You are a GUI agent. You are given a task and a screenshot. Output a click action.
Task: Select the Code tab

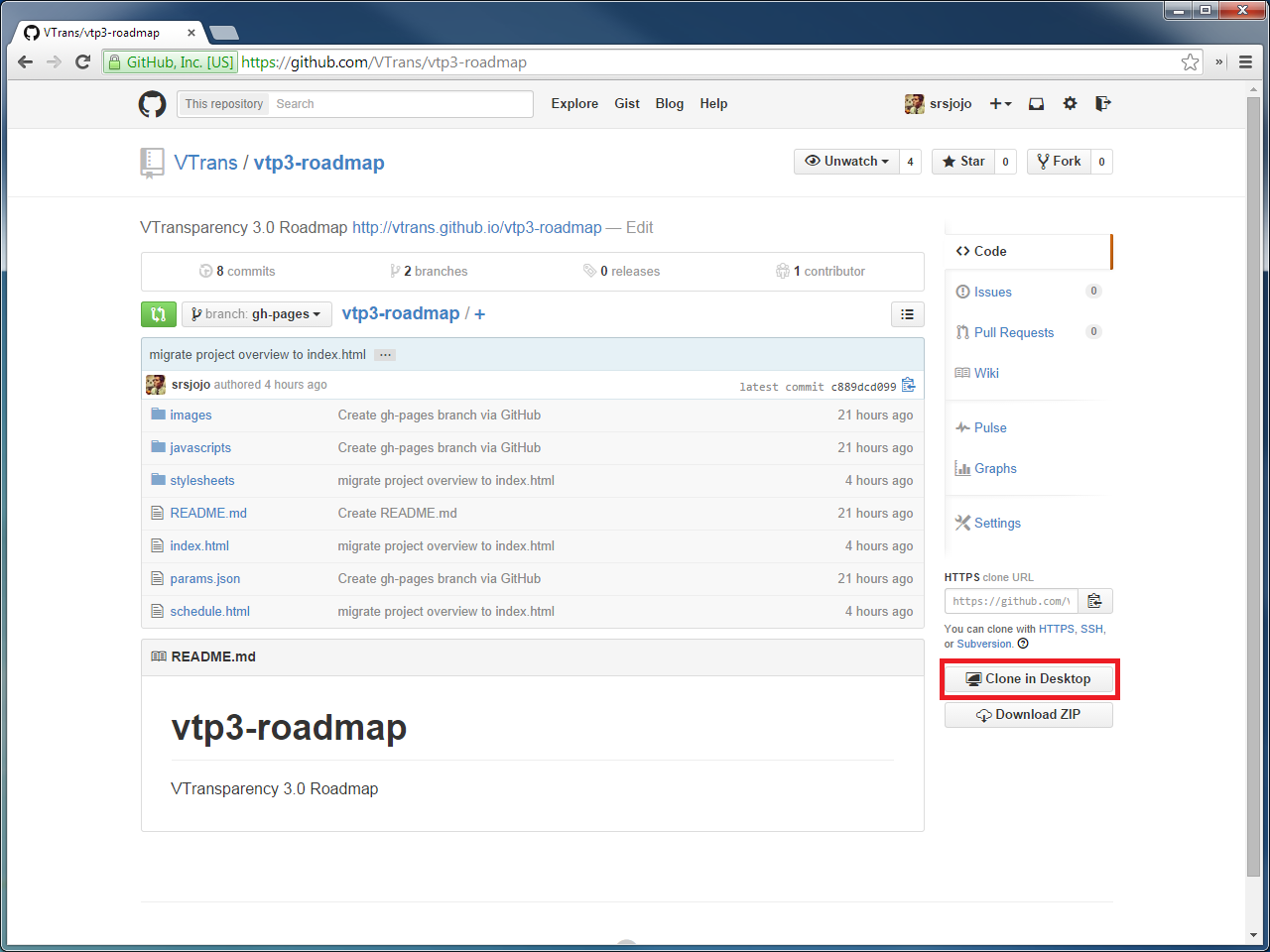coord(1029,252)
